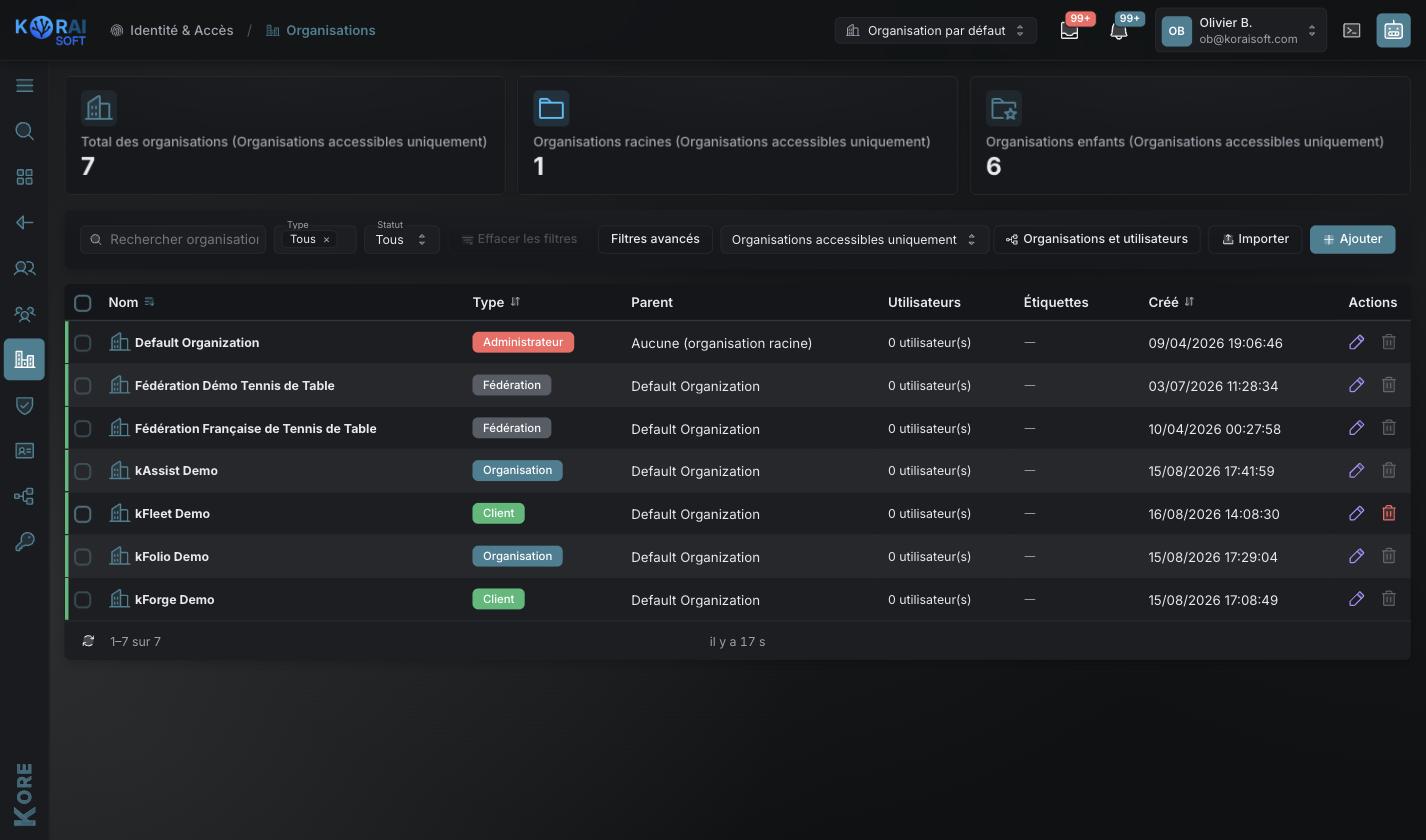1426x840 pixels.
Task: Click the kForge Demo organisation name
Action: point(175,599)
